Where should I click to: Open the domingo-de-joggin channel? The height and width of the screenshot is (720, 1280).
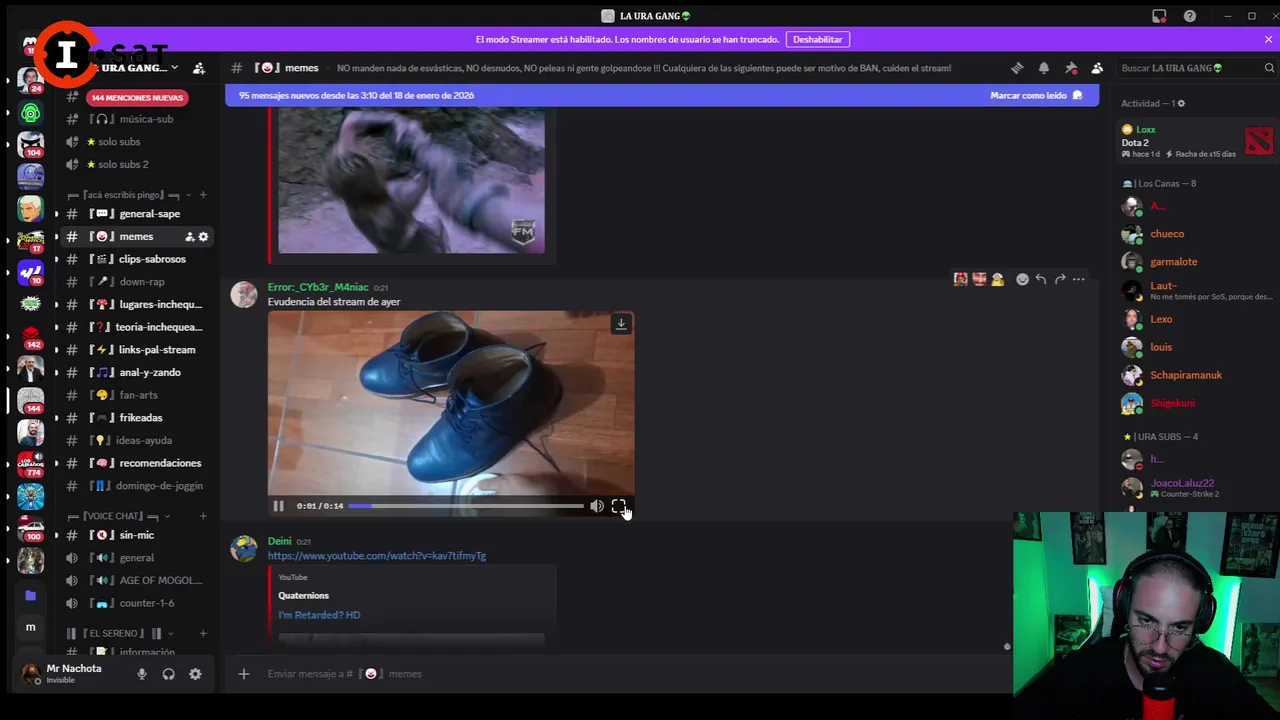click(136, 486)
